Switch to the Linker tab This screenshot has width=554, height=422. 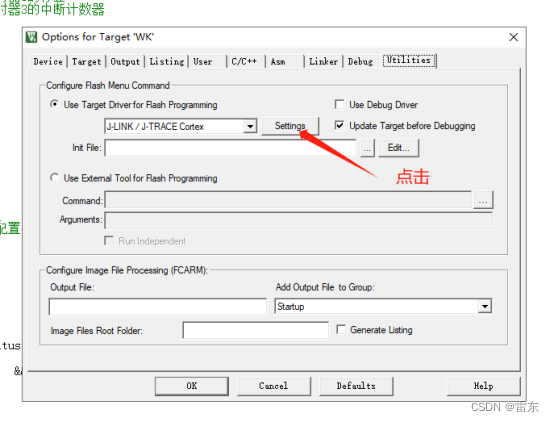coord(323,61)
